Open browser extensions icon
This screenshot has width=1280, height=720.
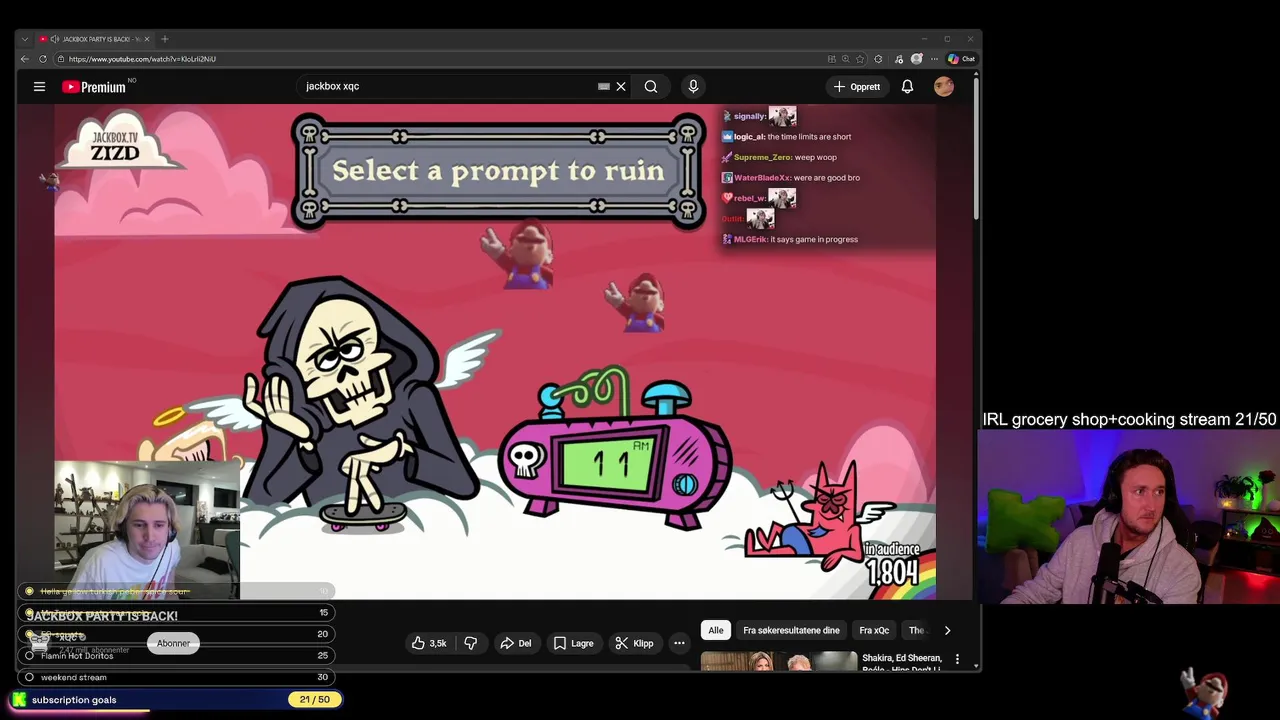878,59
